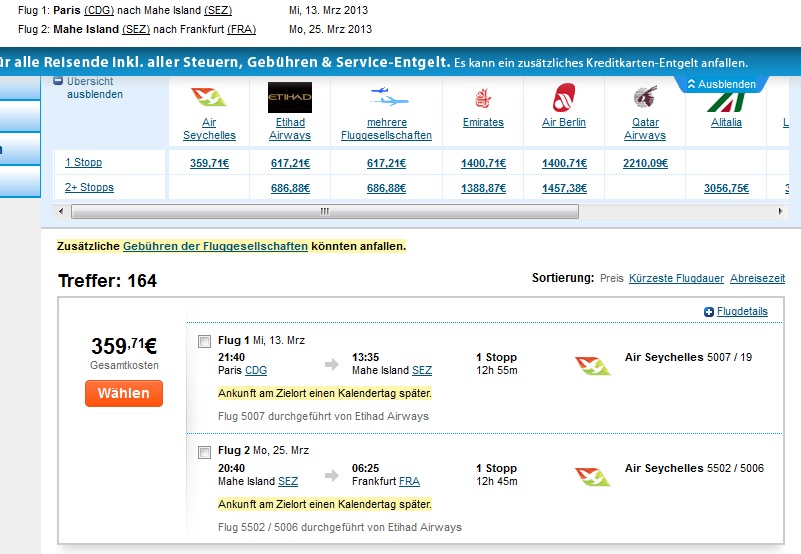Viewport: 801px width, 554px height.
Task: Click Air Seychelles logo in Flug 2 row
Action: [x=592, y=476]
